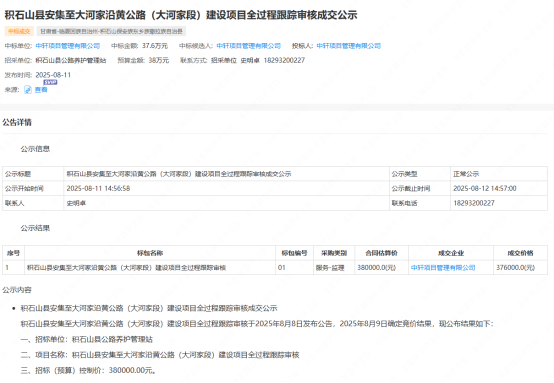
Task: Open 投标人 company link
Action: 348,46
